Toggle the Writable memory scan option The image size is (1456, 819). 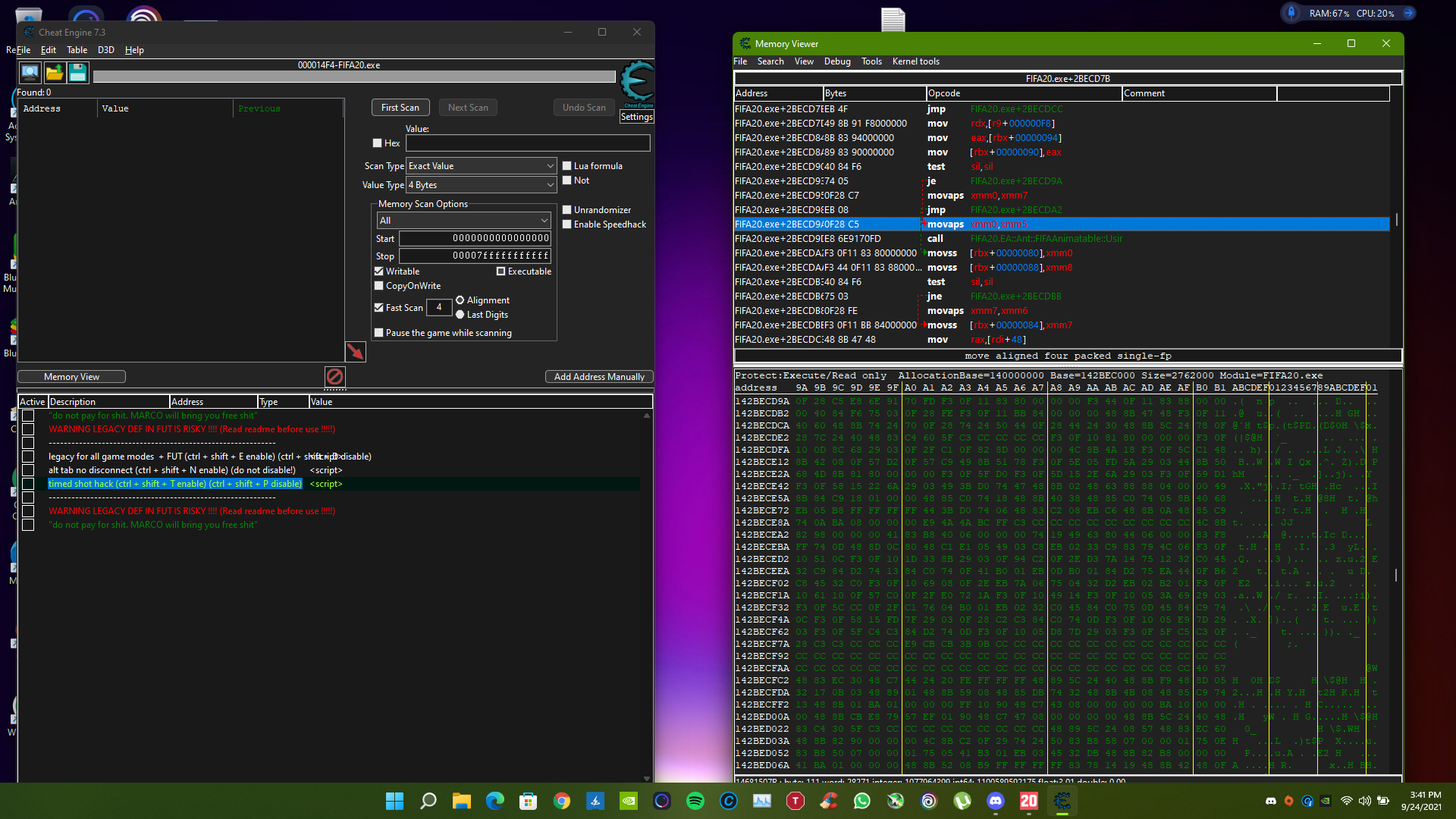[x=379, y=270]
